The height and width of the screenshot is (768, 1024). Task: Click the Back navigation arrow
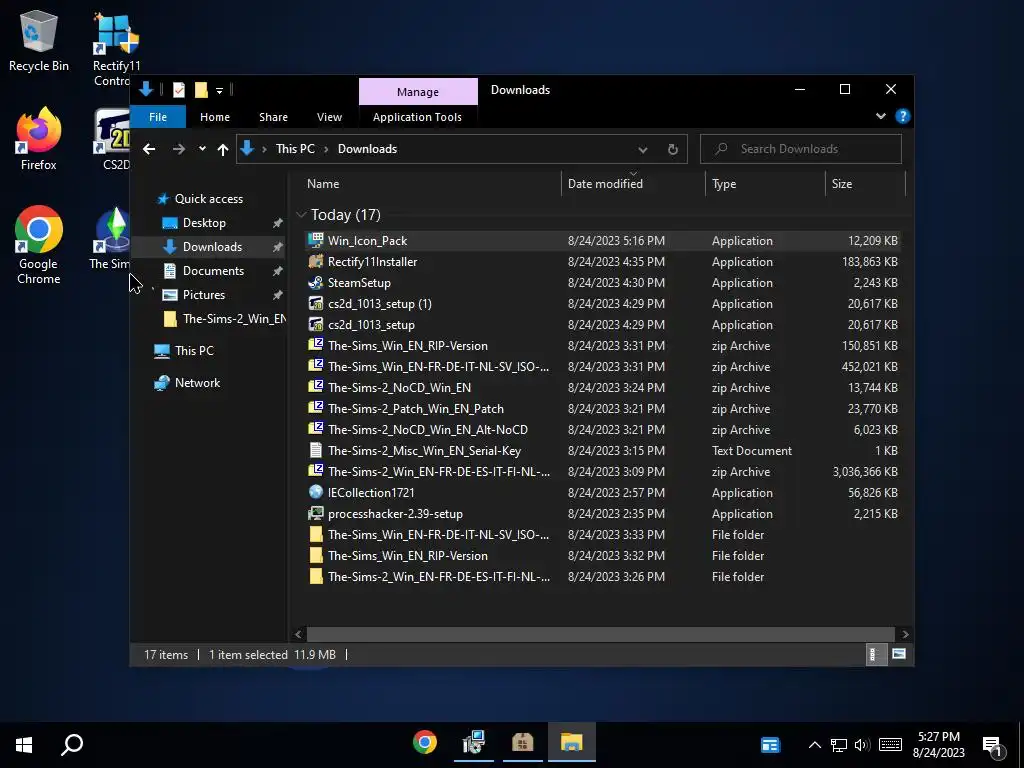point(149,149)
